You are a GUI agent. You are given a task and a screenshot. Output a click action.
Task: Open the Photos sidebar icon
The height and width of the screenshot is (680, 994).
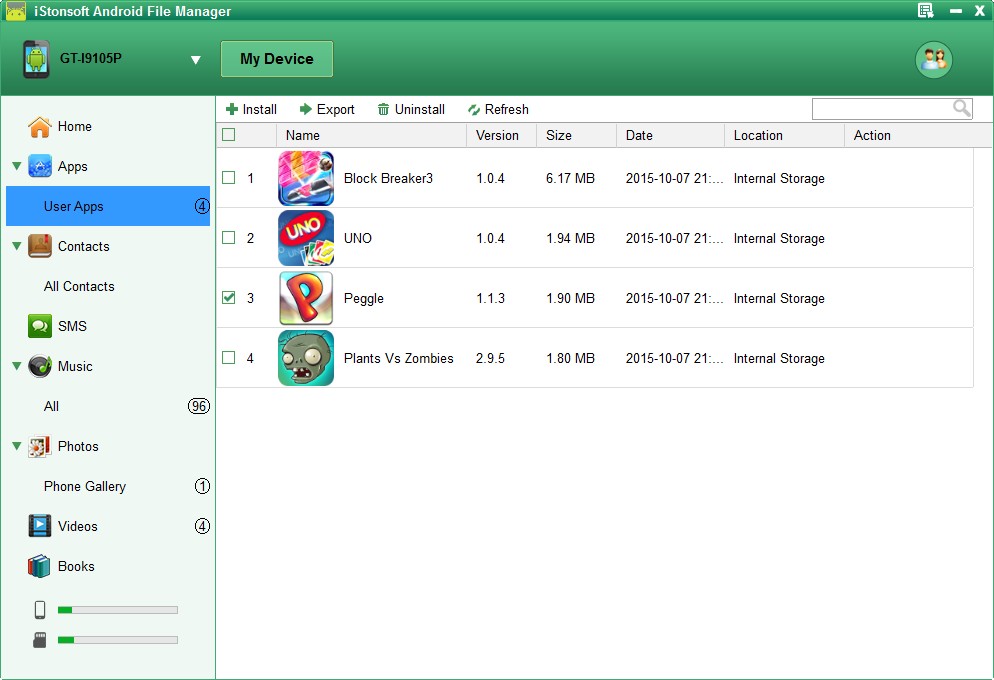tap(39, 446)
